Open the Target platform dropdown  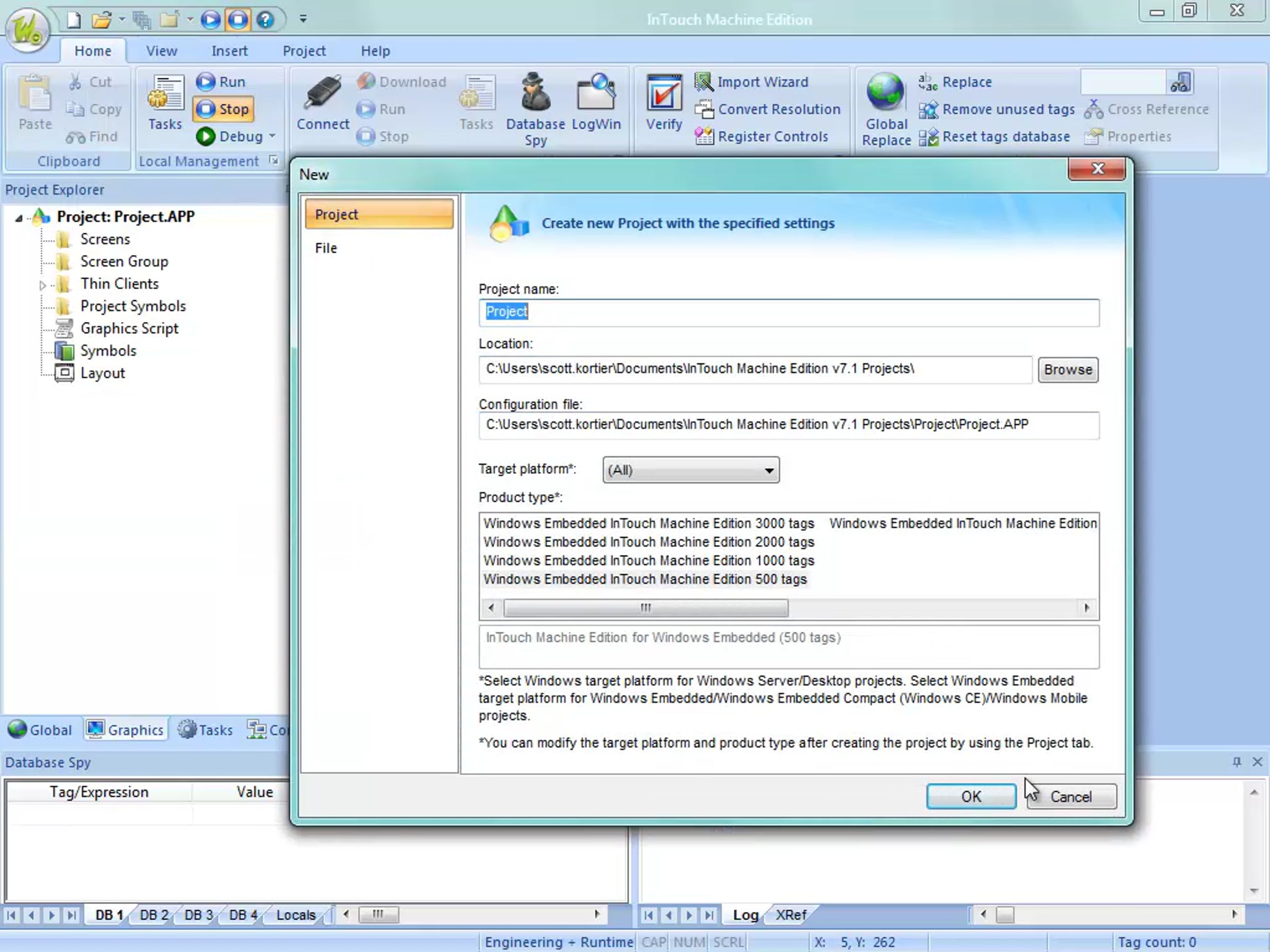[769, 471]
